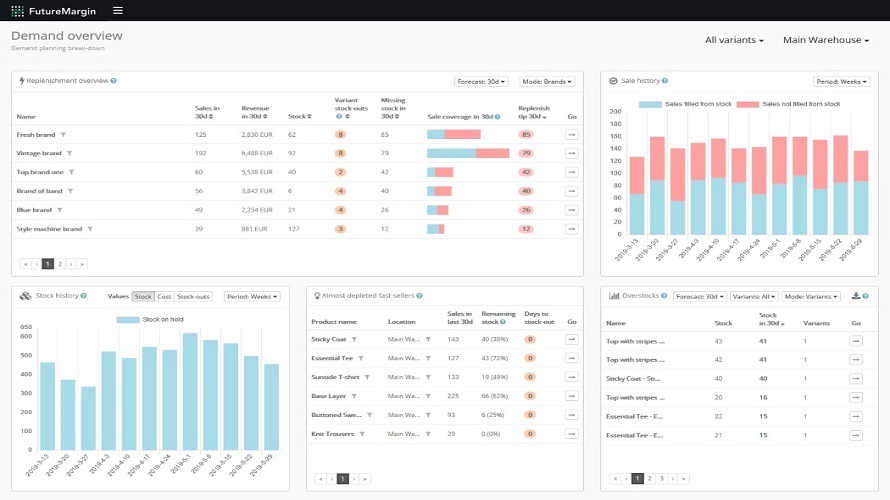The width and height of the screenshot is (890, 500).
Task: Open the Main Warehouse dropdown
Action: click(x=826, y=40)
